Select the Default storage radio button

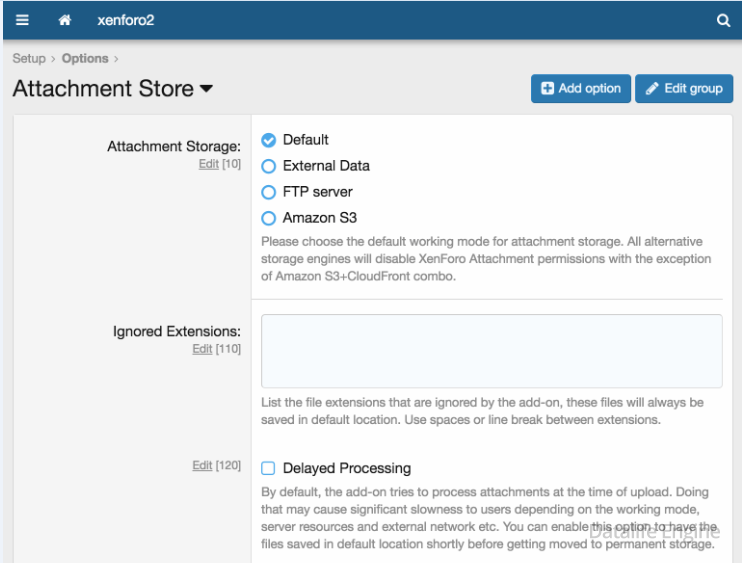(x=268, y=140)
